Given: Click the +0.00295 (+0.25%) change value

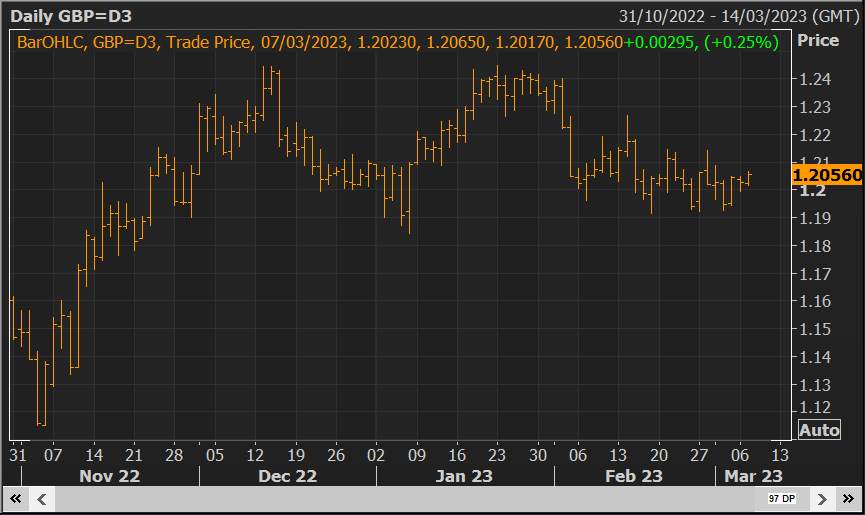Looking at the screenshot, I should 701,42.
